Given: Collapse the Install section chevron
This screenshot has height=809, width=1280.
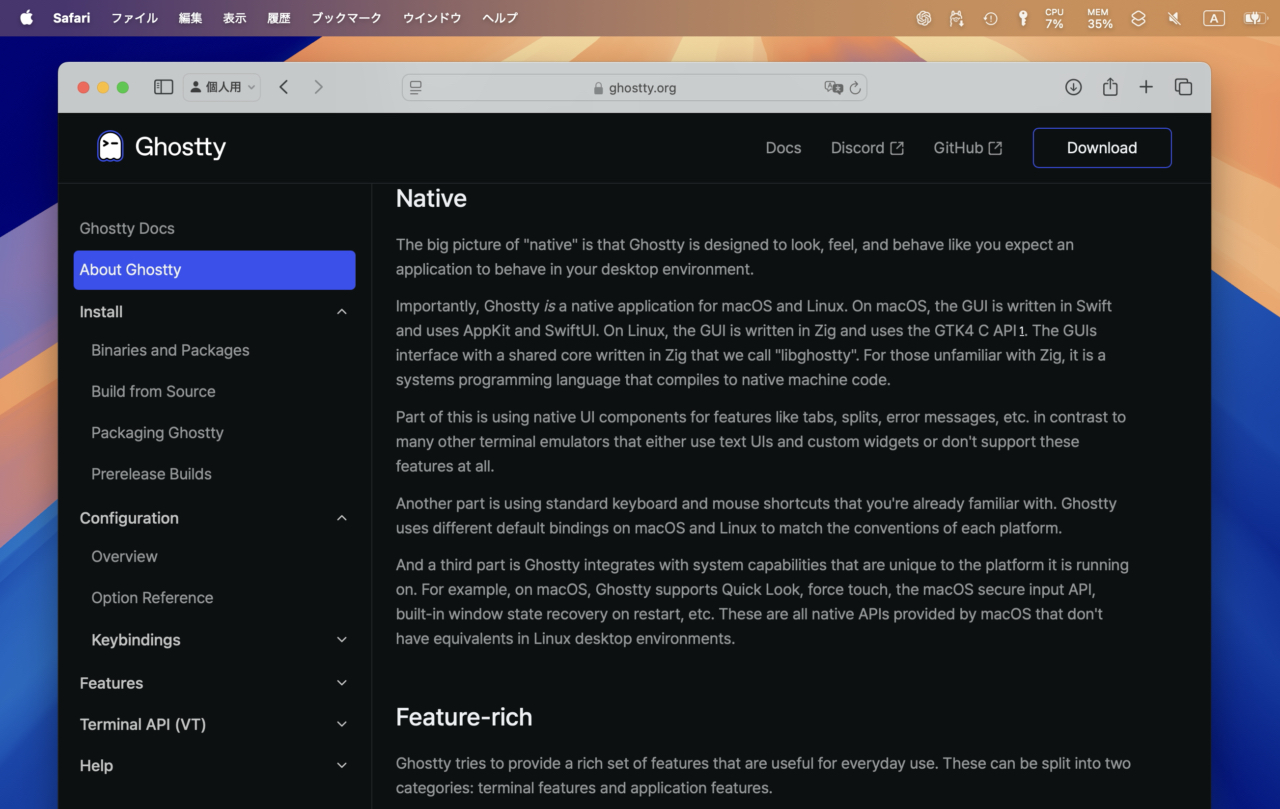Looking at the screenshot, I should pos(342,312).
